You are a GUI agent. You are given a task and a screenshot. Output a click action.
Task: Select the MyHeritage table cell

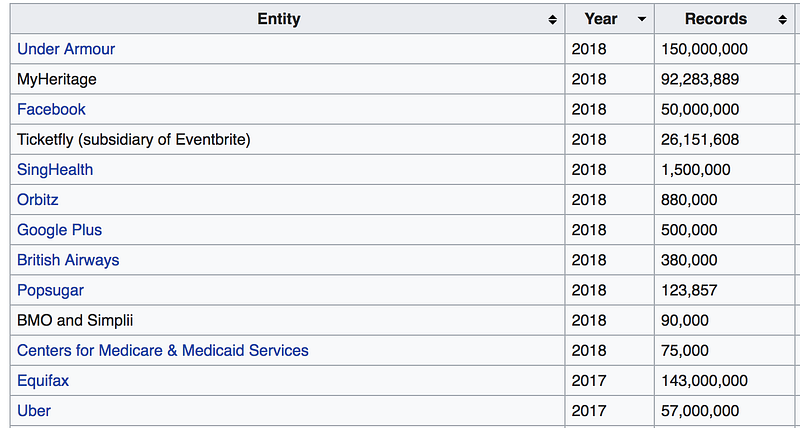click(287, 79)
